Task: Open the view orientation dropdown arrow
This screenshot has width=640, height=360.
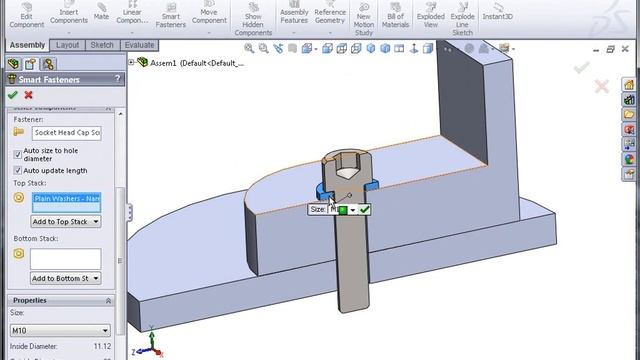Action: coord(316,49)
